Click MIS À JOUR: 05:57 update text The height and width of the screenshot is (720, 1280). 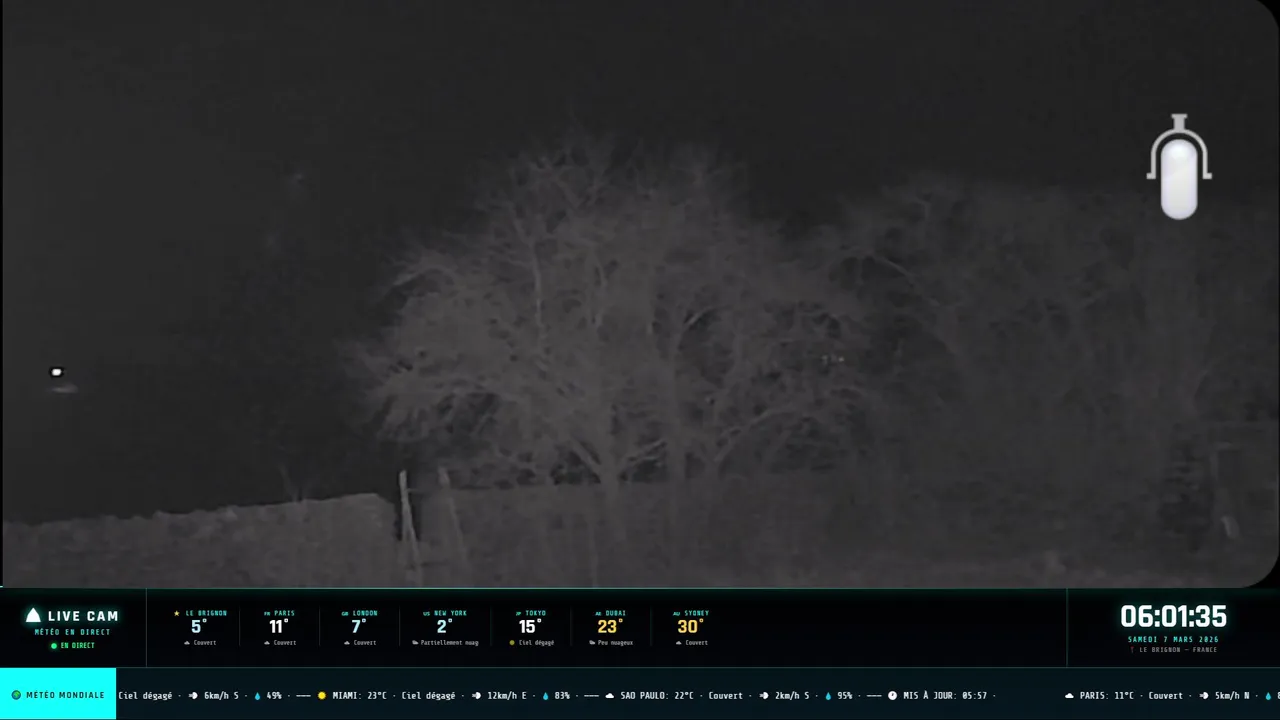coord(945,695)
